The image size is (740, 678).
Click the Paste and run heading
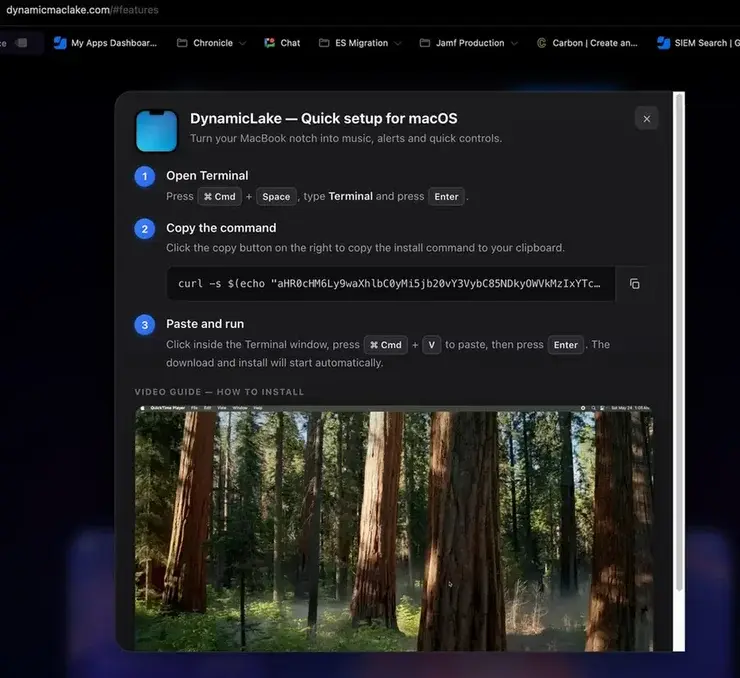(205, 324)
